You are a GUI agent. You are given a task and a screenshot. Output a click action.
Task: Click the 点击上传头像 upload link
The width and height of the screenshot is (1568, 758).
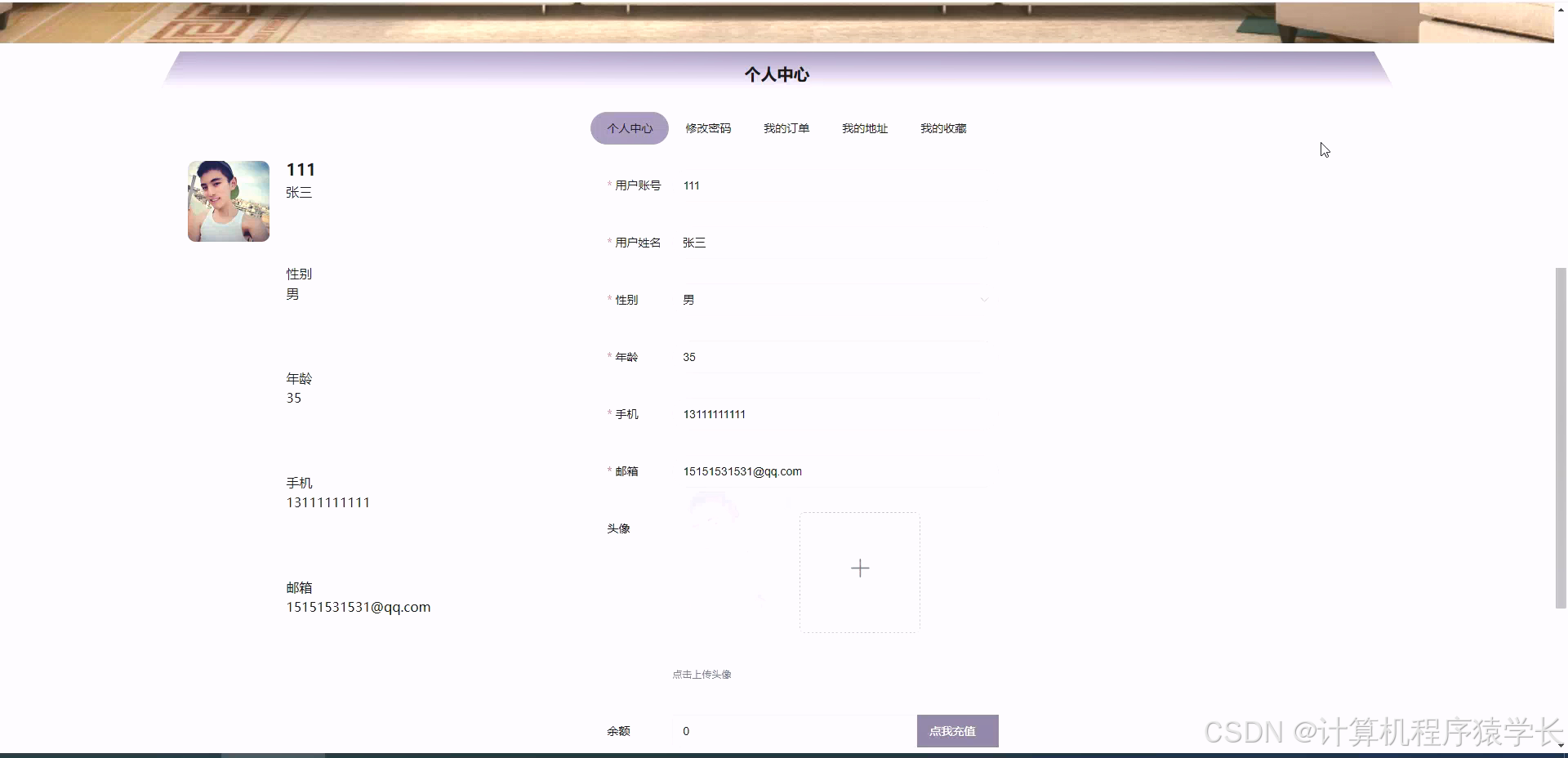pos(702,675)
